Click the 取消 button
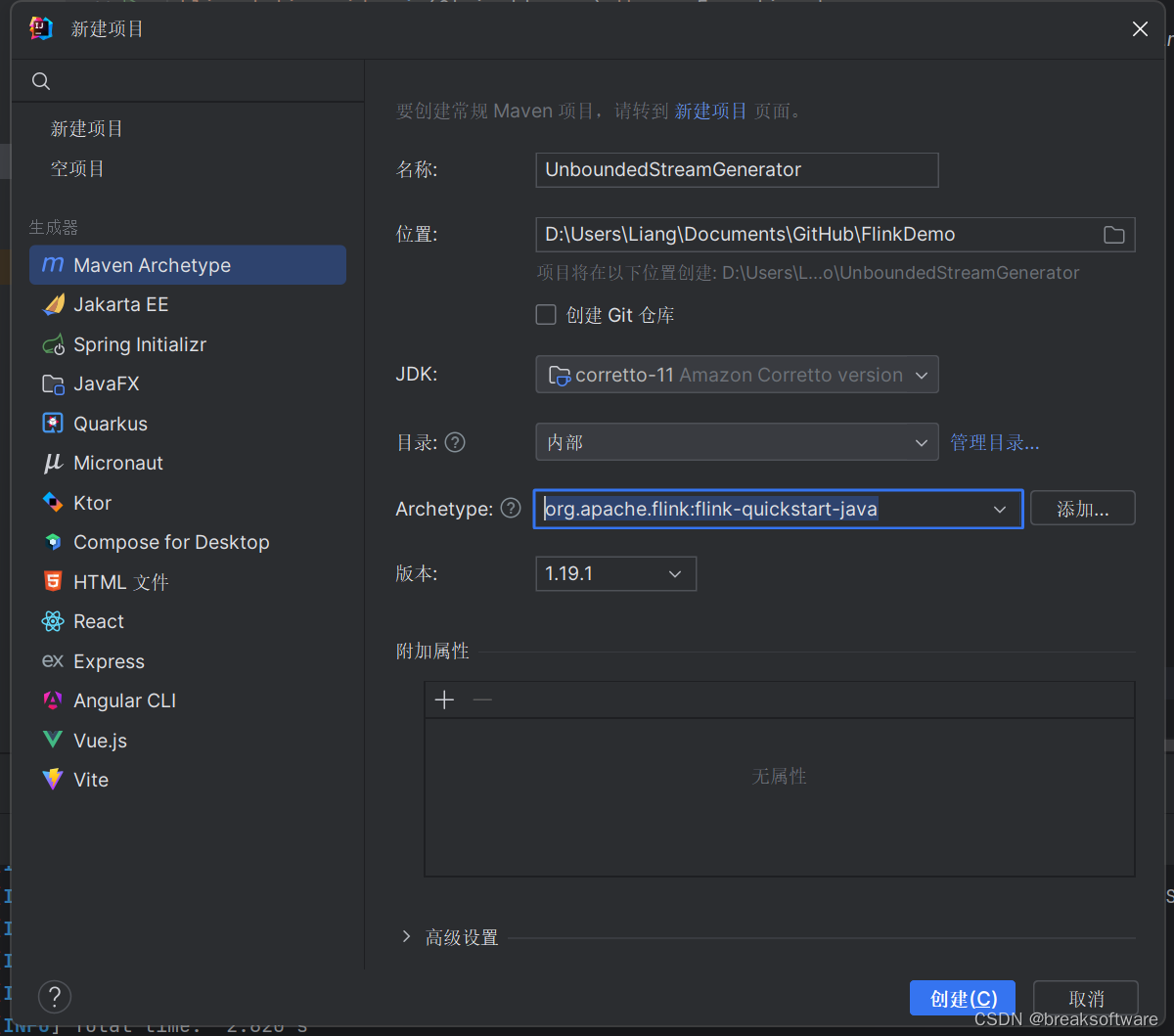The width and height of the screenshot is (1174, 1036). coord(1086,998)
